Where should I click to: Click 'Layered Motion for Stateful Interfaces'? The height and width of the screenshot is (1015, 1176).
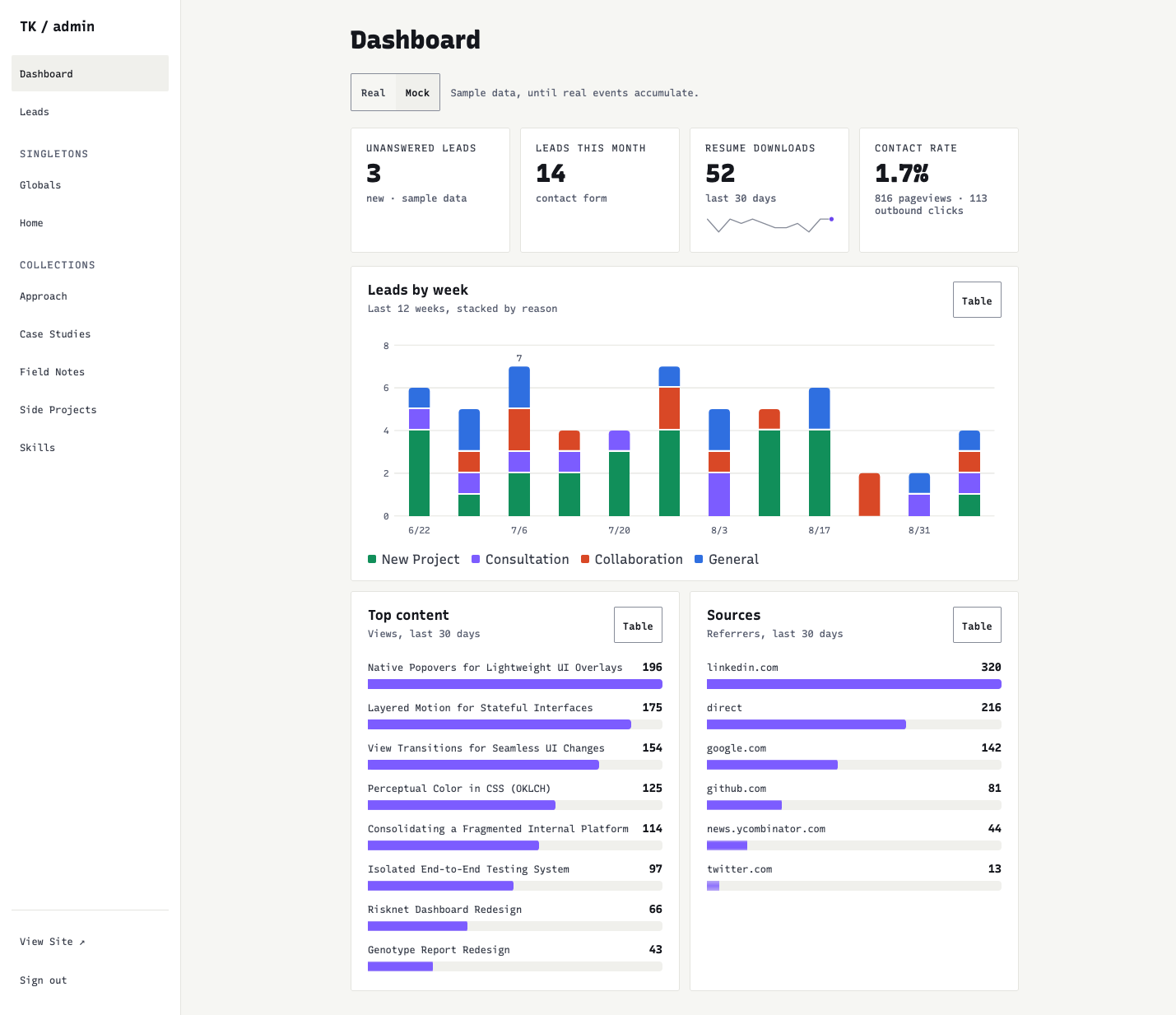pyautogui.click(x=480, y=708)
